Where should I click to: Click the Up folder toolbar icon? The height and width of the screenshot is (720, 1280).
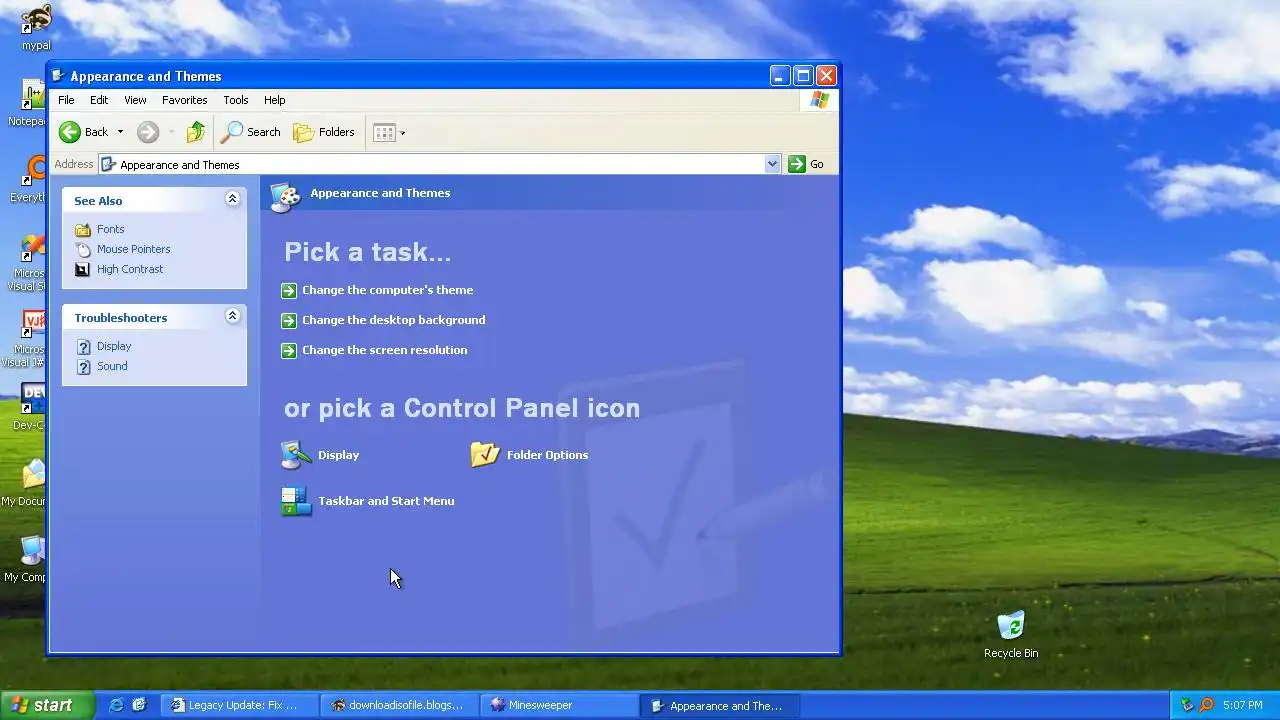pyautogui.click(x=196, y=132)
